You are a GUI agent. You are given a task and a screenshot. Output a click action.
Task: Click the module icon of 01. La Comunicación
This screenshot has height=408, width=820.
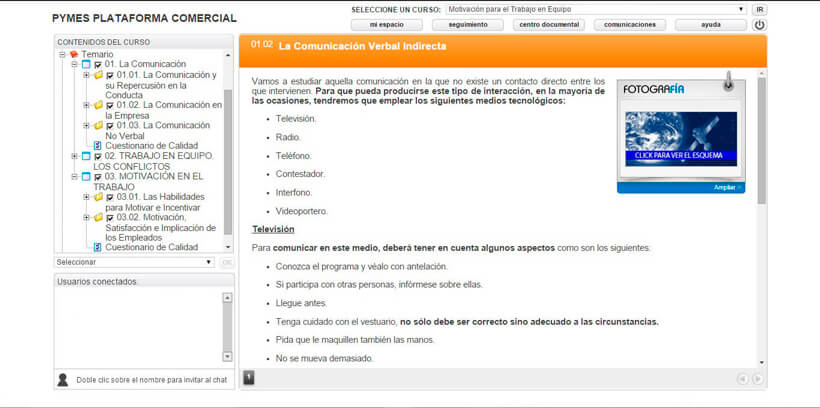(x=86, y=64)
